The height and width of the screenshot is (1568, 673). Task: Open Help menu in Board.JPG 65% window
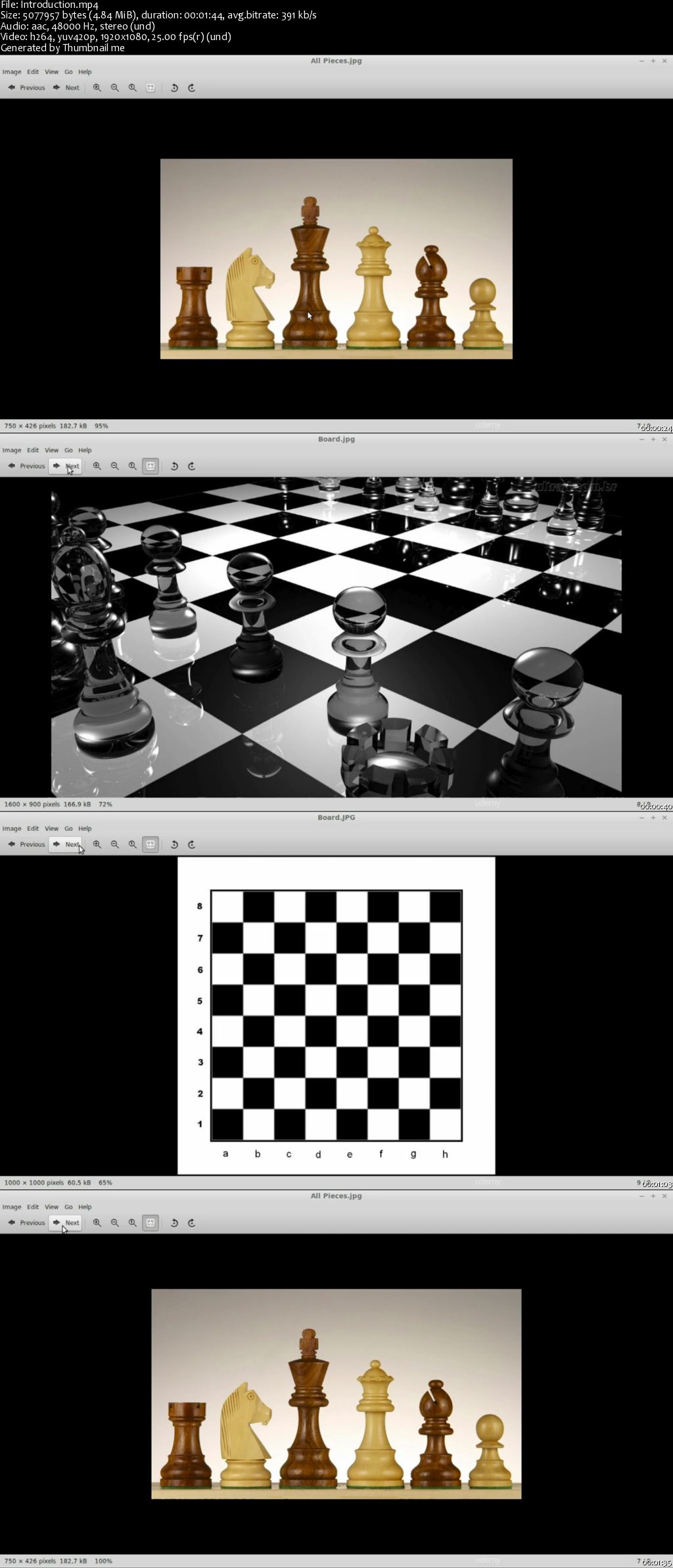tap(85, 829)
